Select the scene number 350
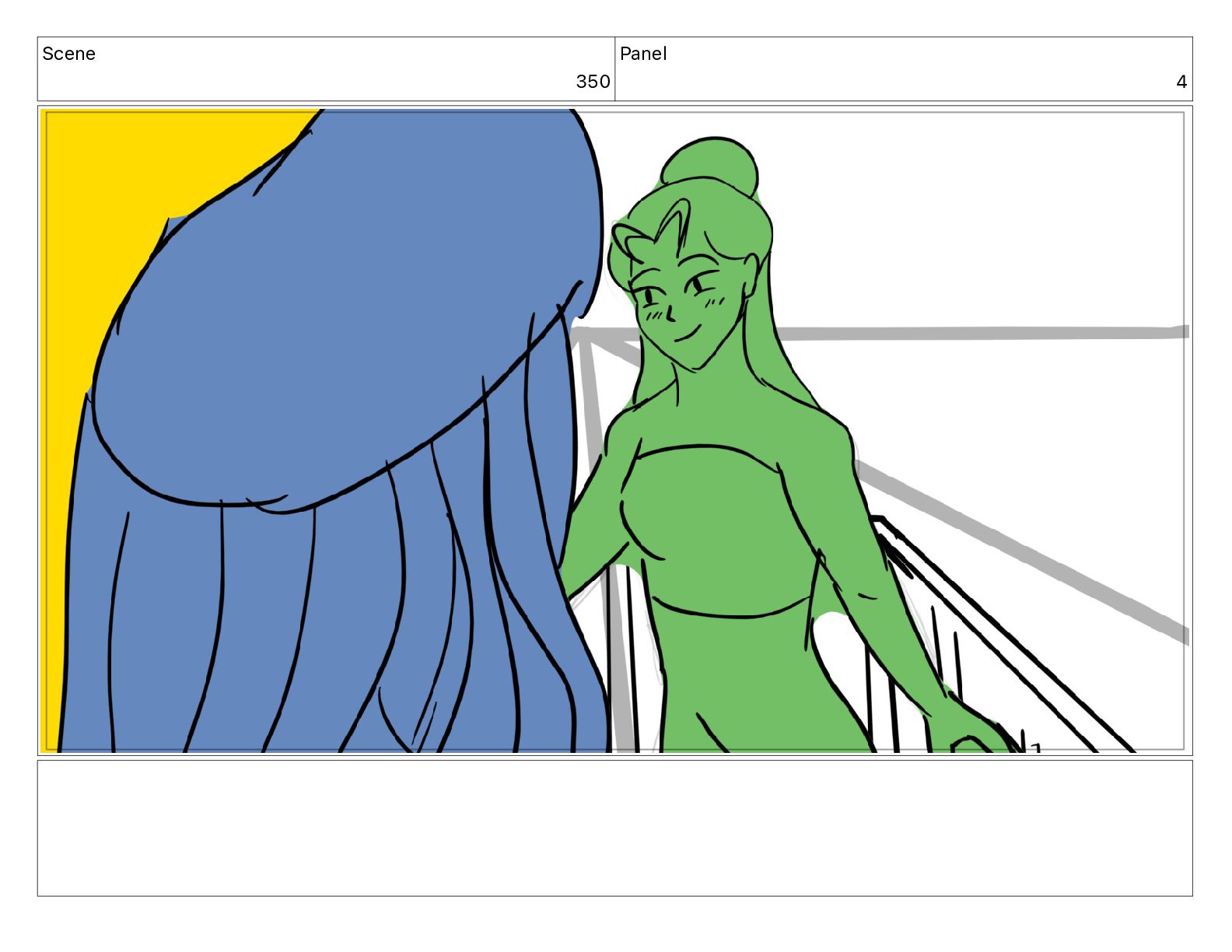Screen dimensions: 1232x952 [x=593, y=82]
